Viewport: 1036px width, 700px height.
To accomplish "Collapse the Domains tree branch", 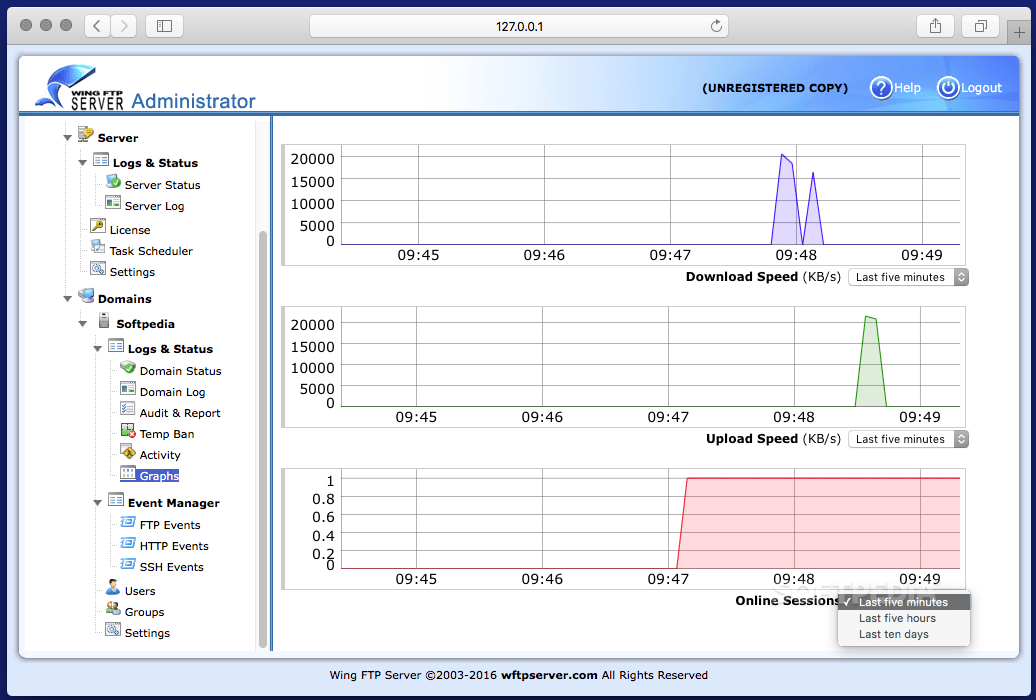I will pyautogui.click(x=68, y=297).
